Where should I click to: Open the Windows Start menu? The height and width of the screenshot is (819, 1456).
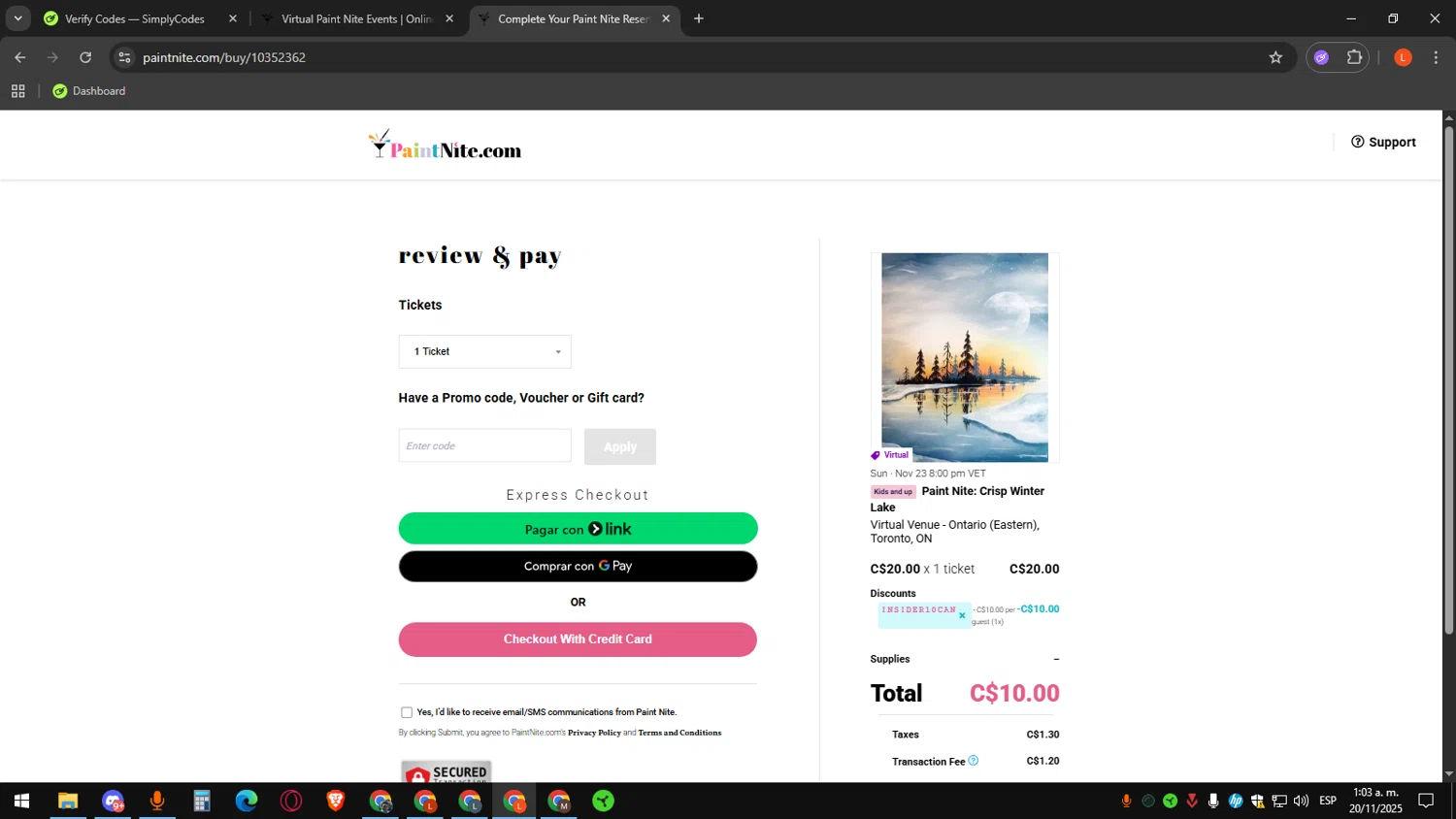[21, 801]
